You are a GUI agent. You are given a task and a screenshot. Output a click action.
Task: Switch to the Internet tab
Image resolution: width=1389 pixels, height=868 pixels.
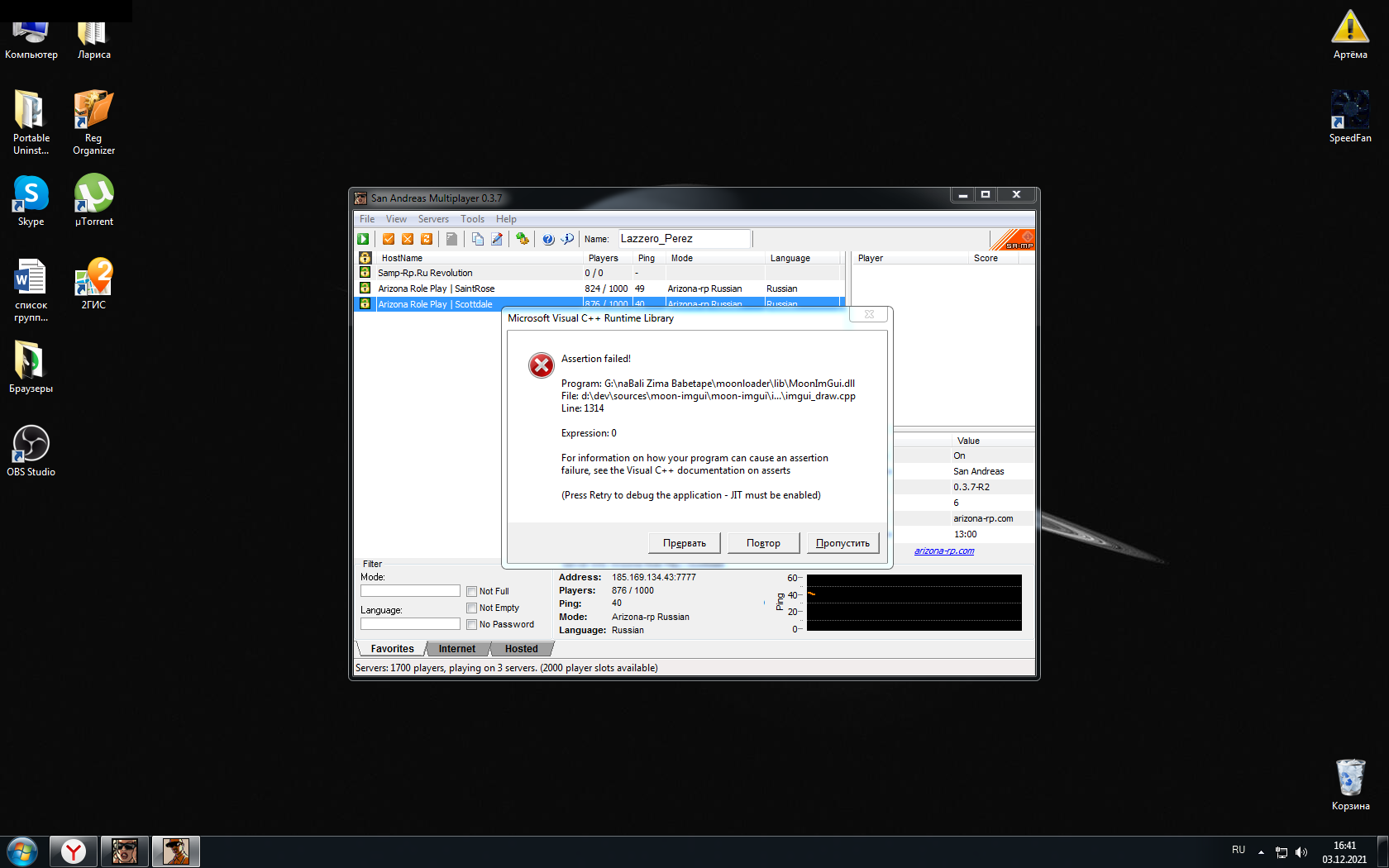(x=456, y=649)
